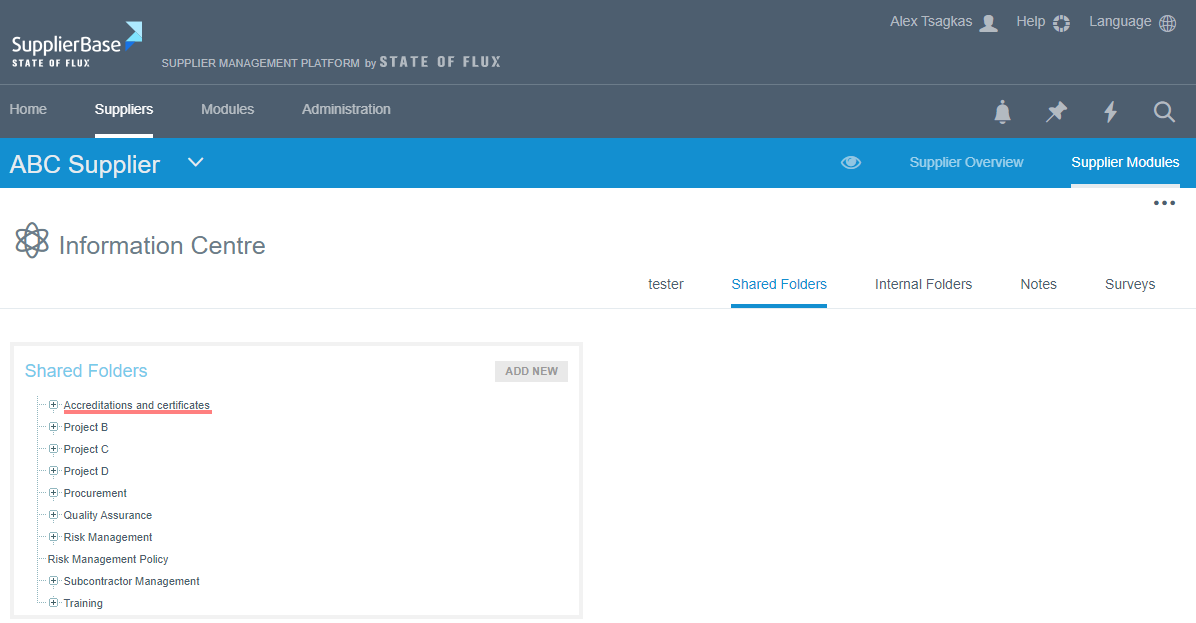Open the Administration menu
Image resolution: width=1196 pixels, height=623 pixels.
346,110
